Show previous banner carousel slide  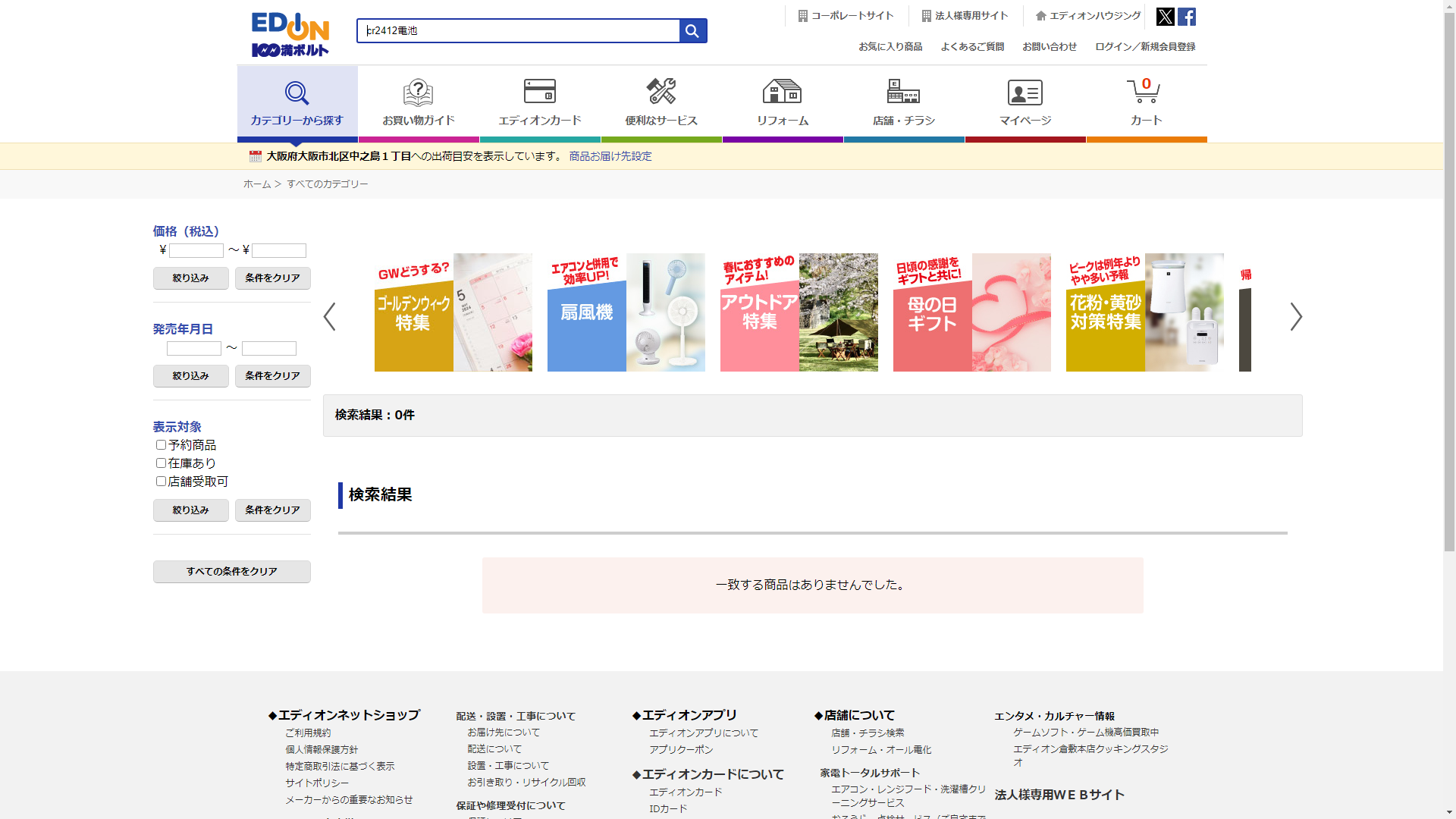(x=329, y=316)
